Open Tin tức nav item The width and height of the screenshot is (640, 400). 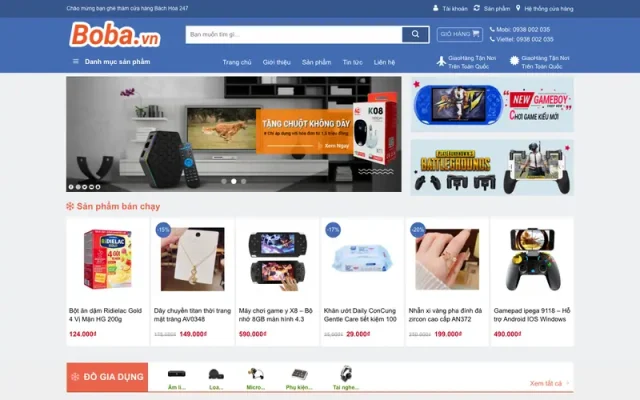[353, 62]
